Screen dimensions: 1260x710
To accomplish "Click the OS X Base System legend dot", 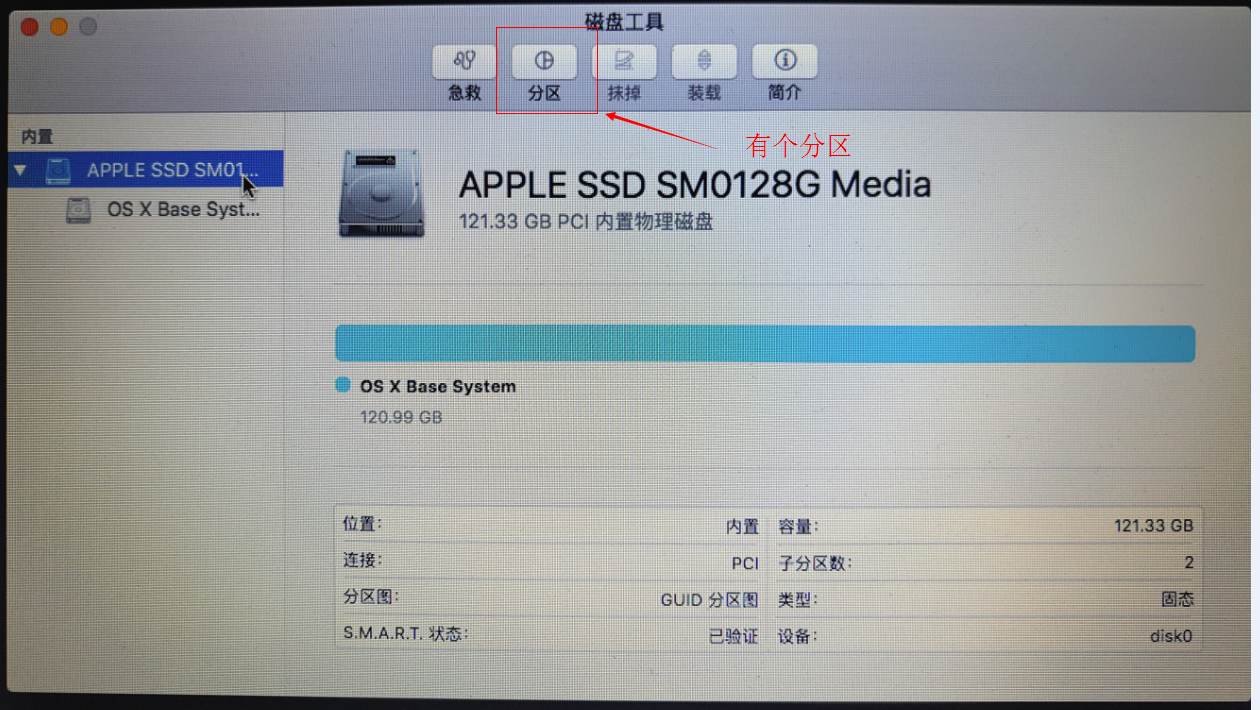I will click(x=343, y=385).
